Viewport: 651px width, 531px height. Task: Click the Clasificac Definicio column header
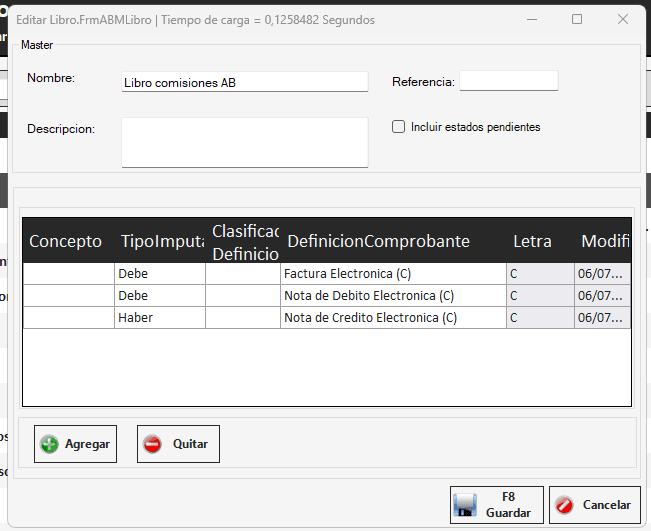coord(243,241)
